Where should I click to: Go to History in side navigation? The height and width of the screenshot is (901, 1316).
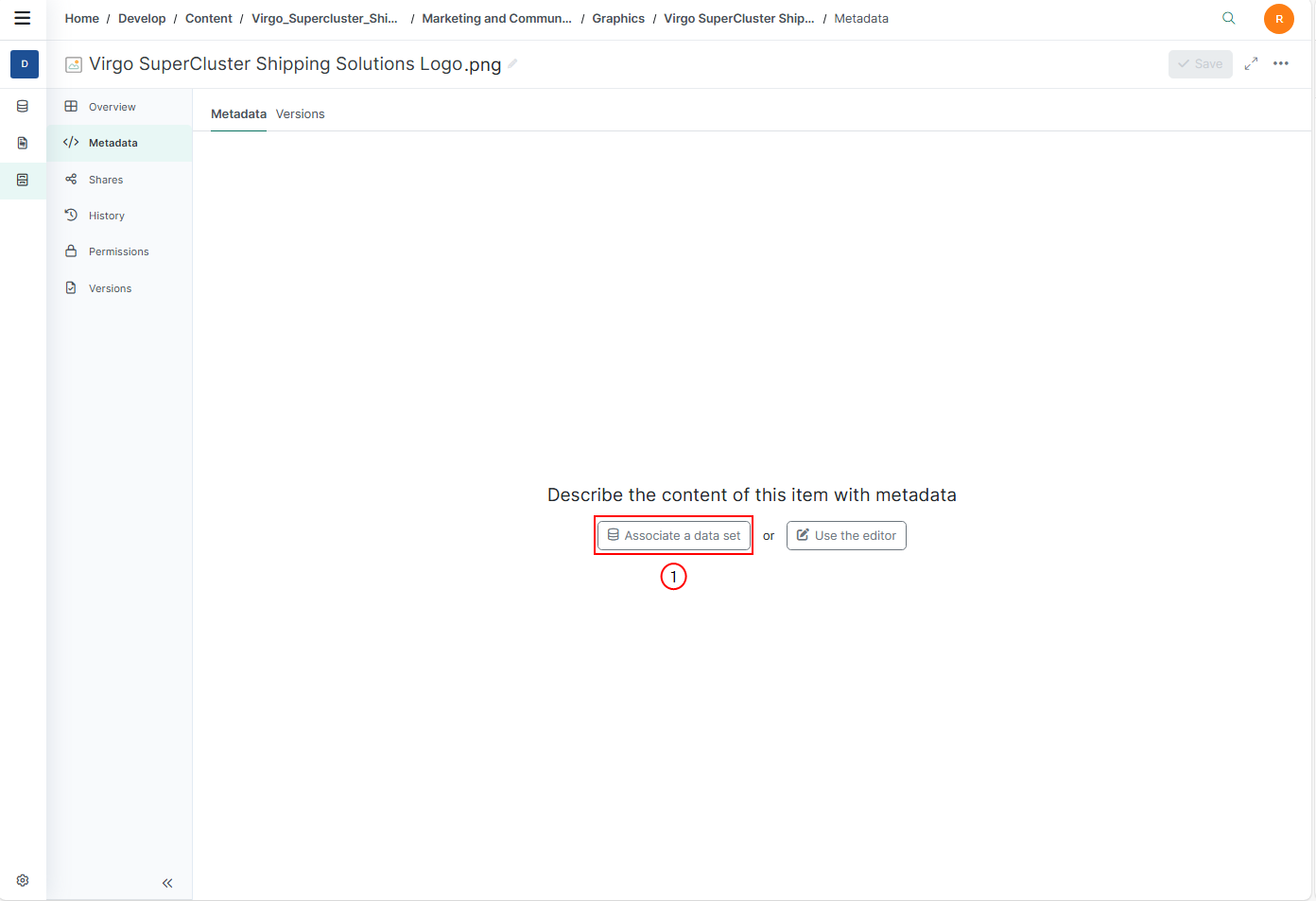pos(106,216)
